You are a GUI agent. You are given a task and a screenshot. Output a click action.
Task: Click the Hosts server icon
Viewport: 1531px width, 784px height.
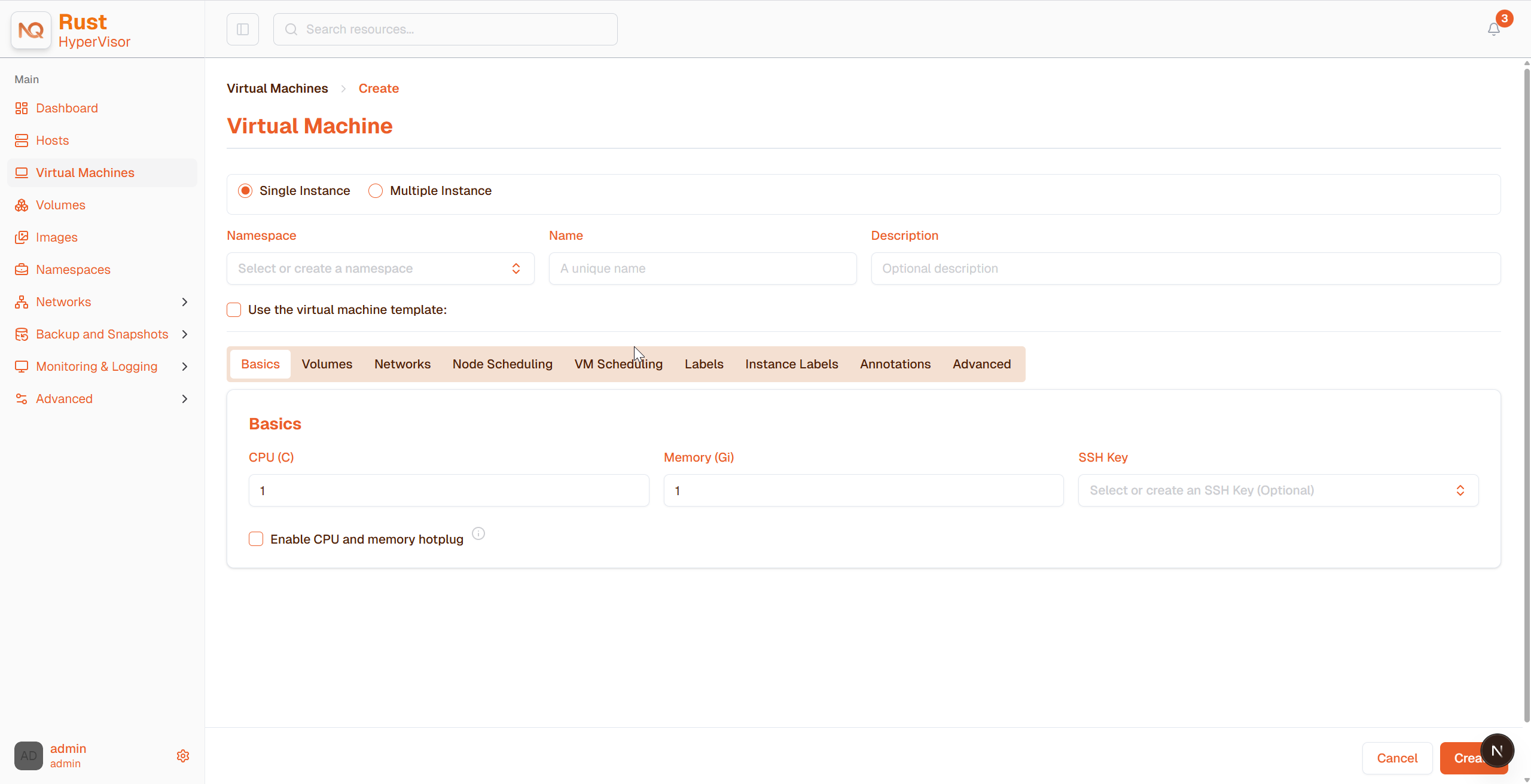(x=22, y=141)
